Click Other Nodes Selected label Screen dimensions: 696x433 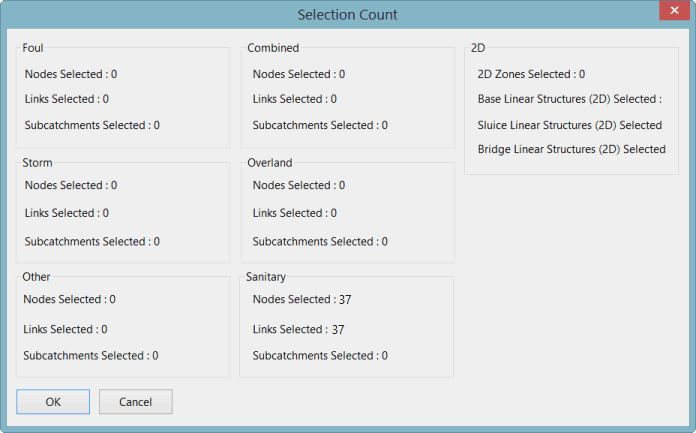(70, 299)
